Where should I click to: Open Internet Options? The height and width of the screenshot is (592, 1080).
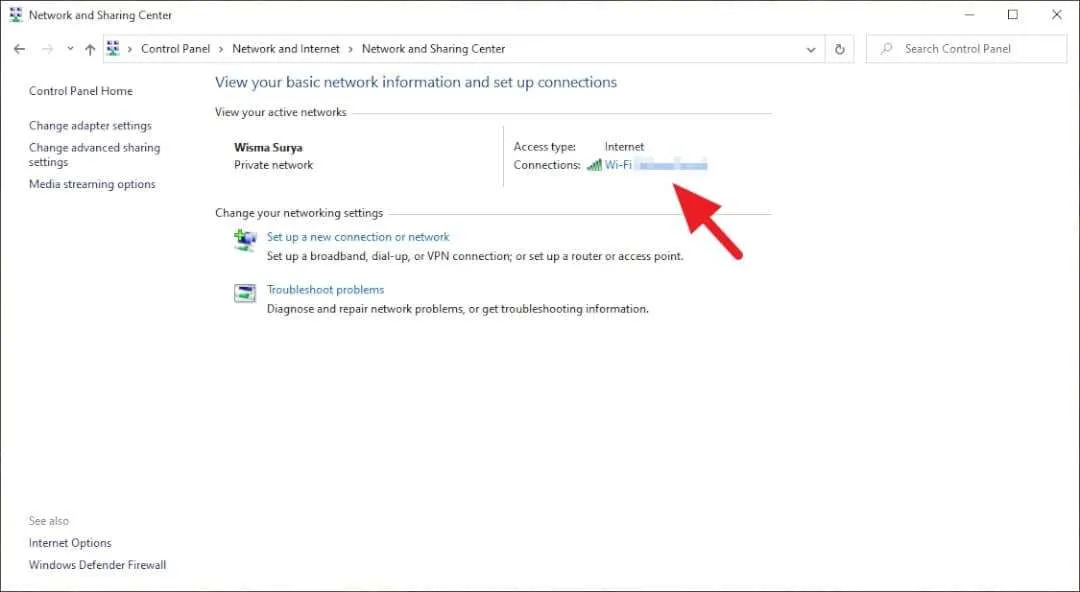click(x=70, y=543)
